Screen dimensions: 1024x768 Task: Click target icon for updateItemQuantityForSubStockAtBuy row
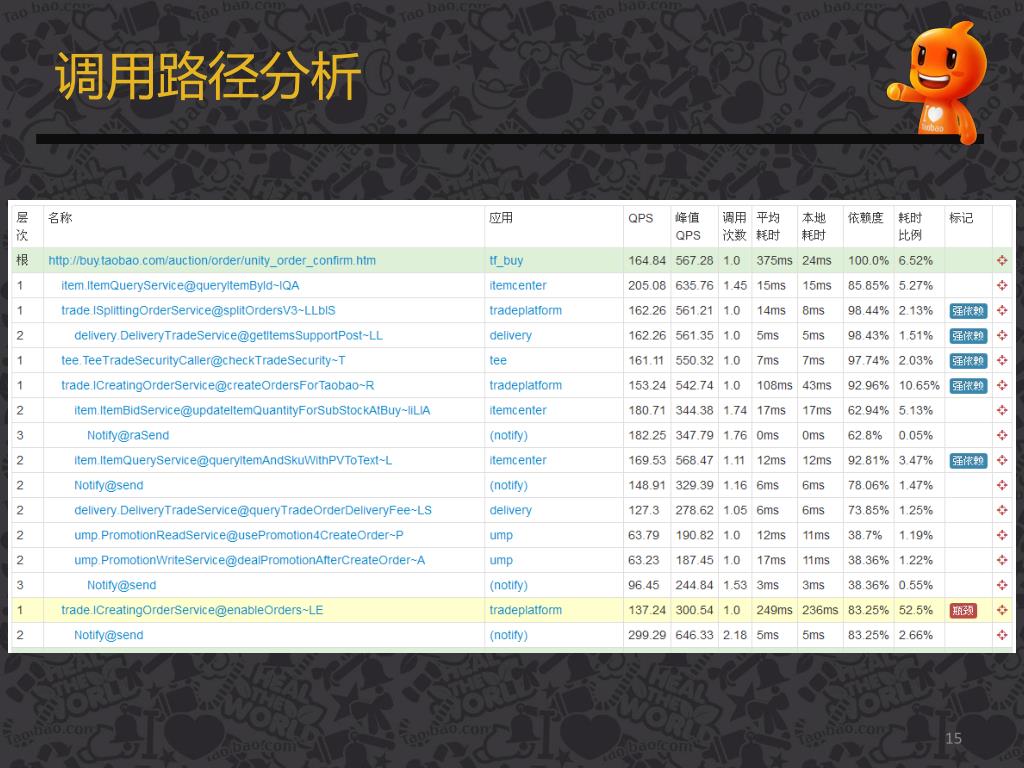(1002, 410)
